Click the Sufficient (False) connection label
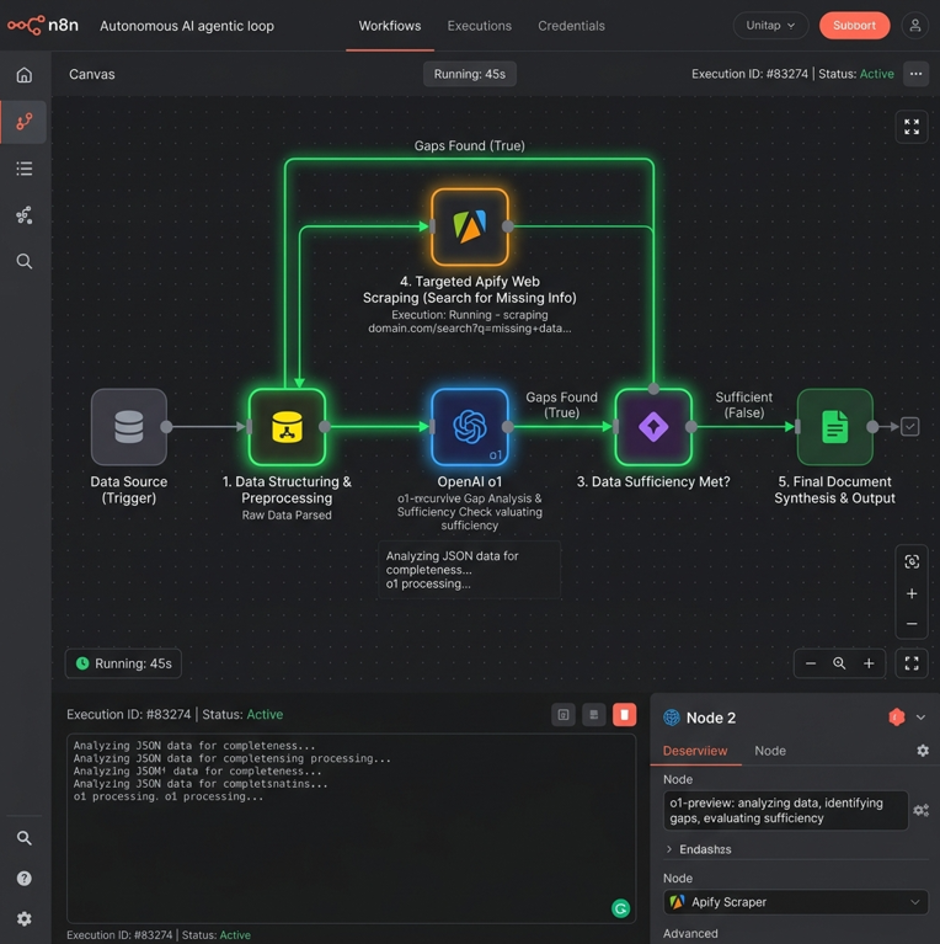The width and height of the screenshot is (940, 944). [x=744, y=405]
